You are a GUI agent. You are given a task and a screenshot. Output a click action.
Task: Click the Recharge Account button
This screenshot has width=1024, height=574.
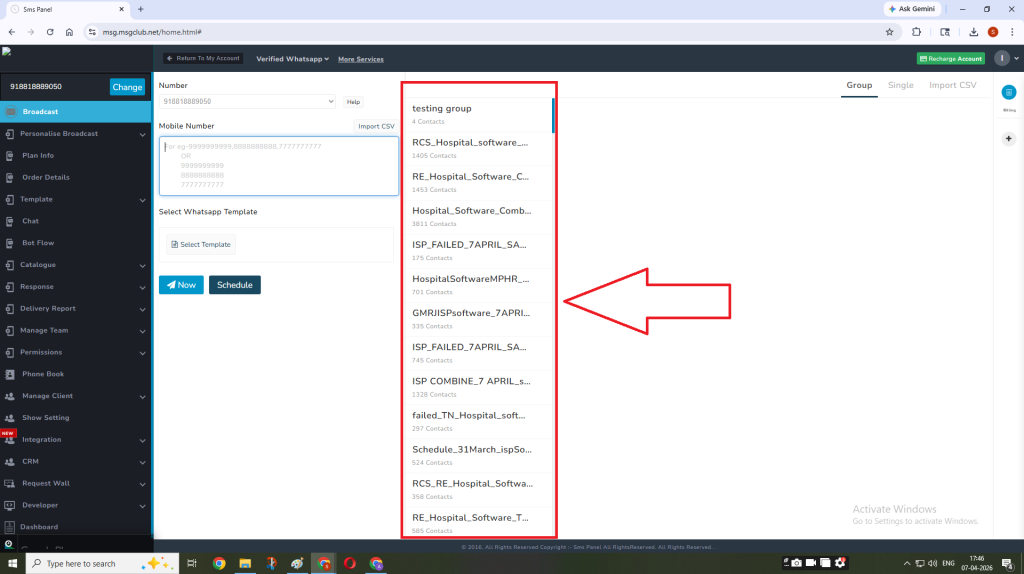coord(950,59)
